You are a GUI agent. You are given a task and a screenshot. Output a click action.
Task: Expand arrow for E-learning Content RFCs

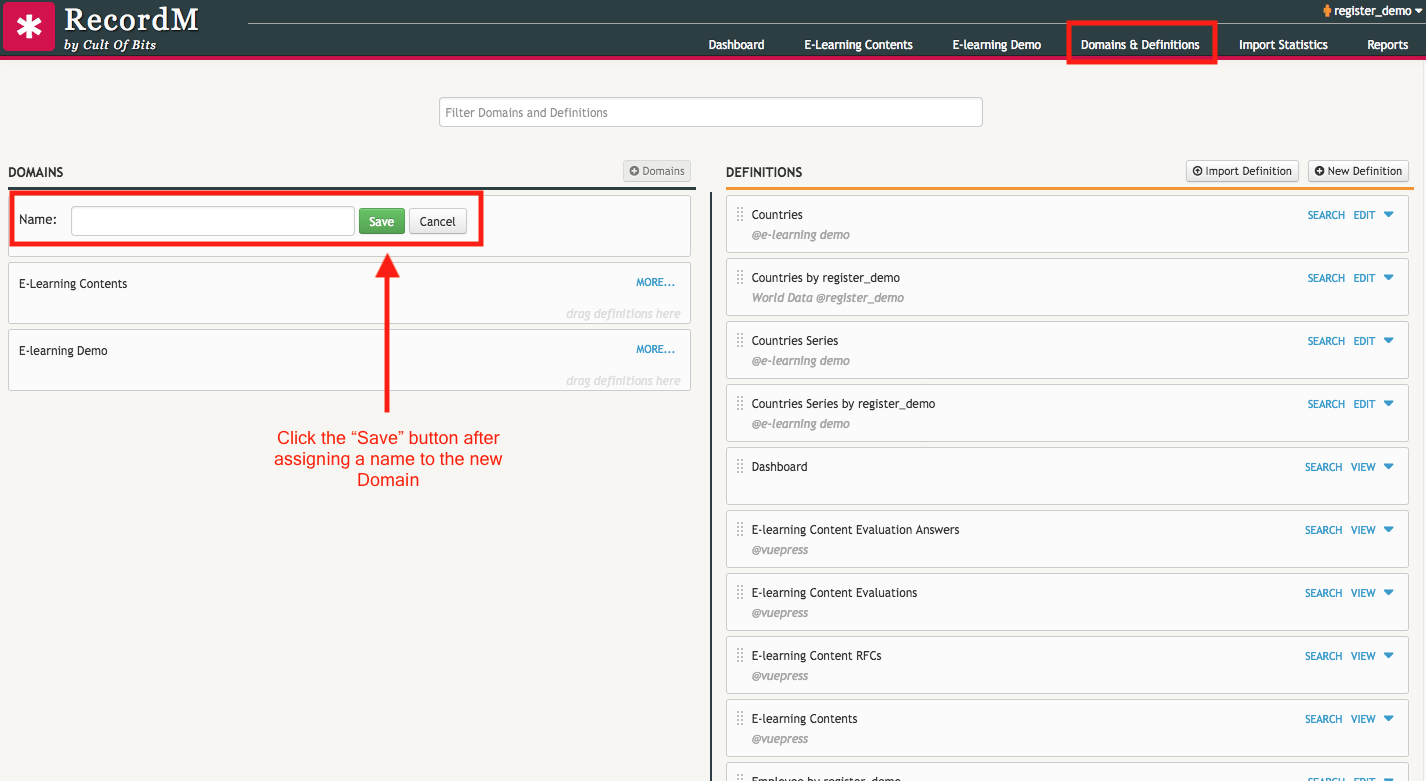(1388, 655)
